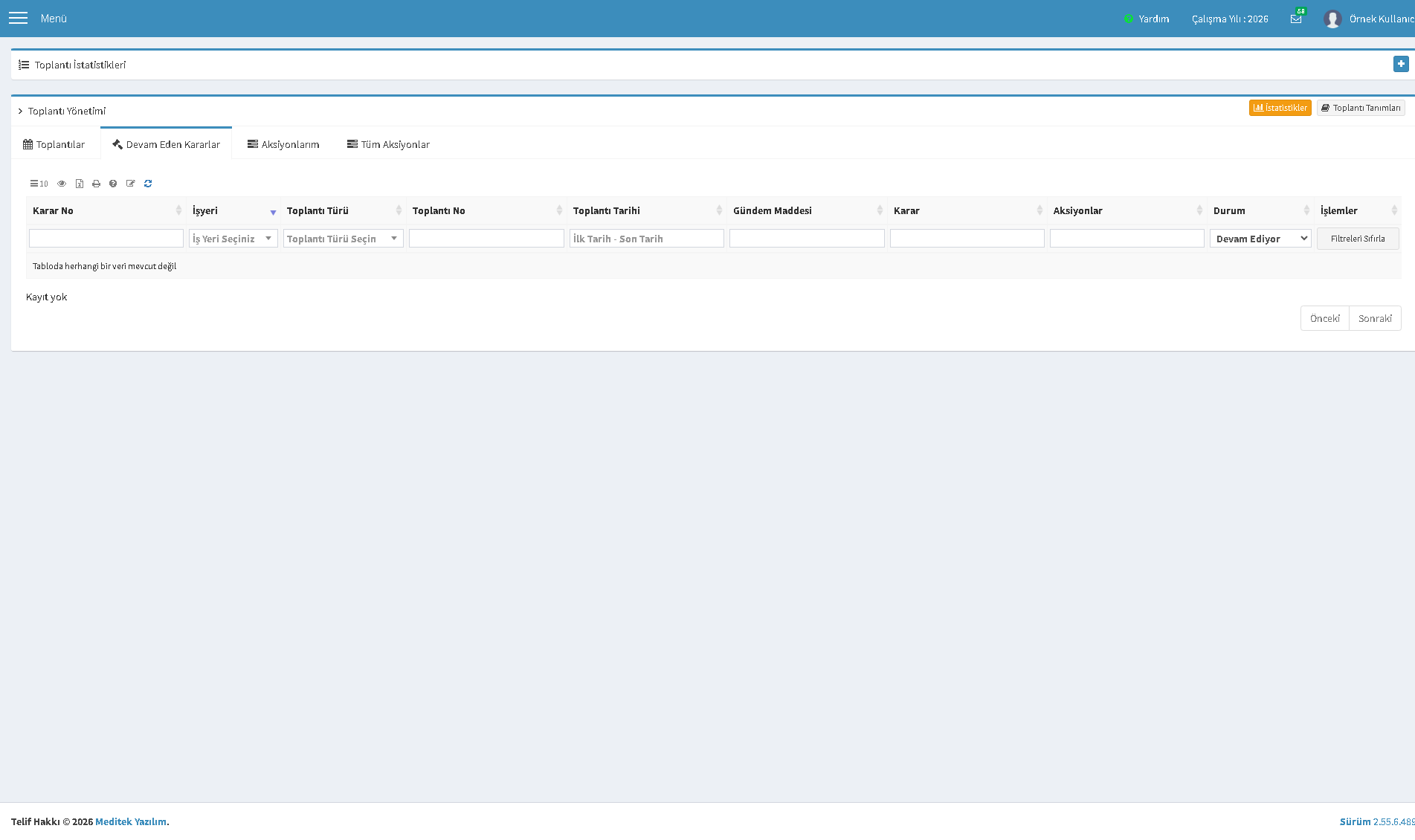Click the İlk Tarih - Son Tarih field
1415x840 pixels.
point(647,239)
